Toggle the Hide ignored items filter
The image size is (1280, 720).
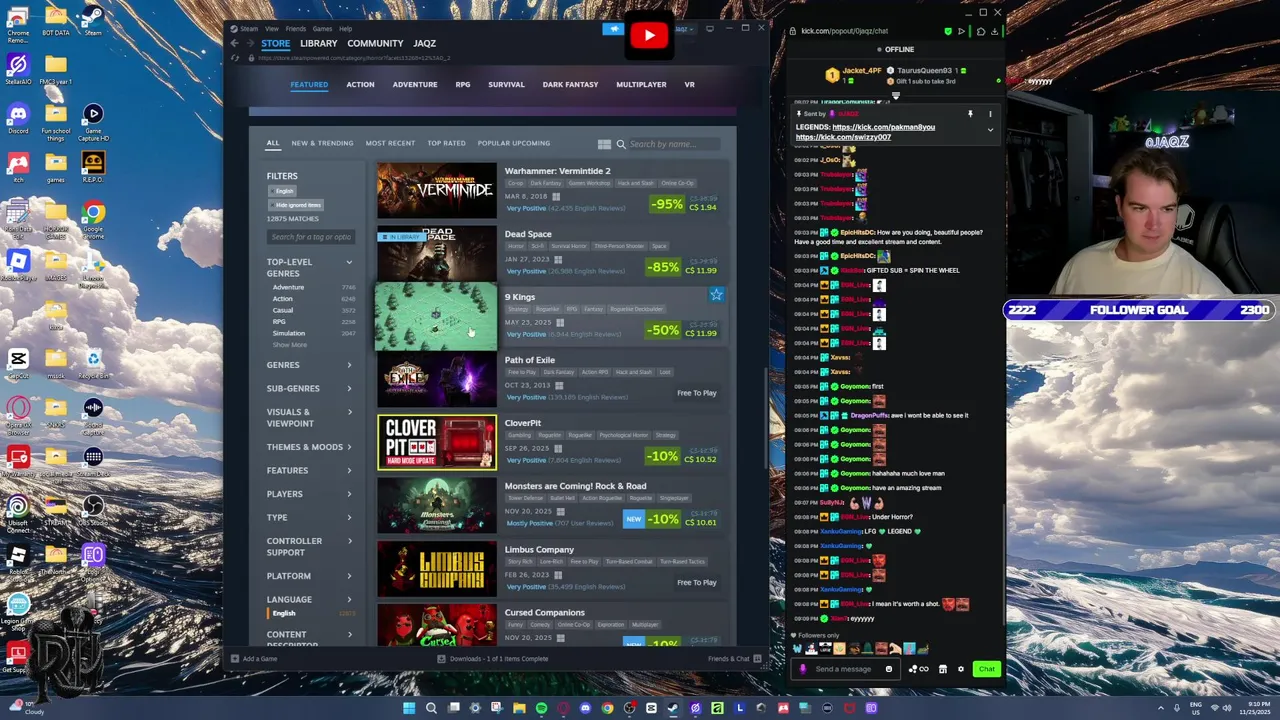297,205
